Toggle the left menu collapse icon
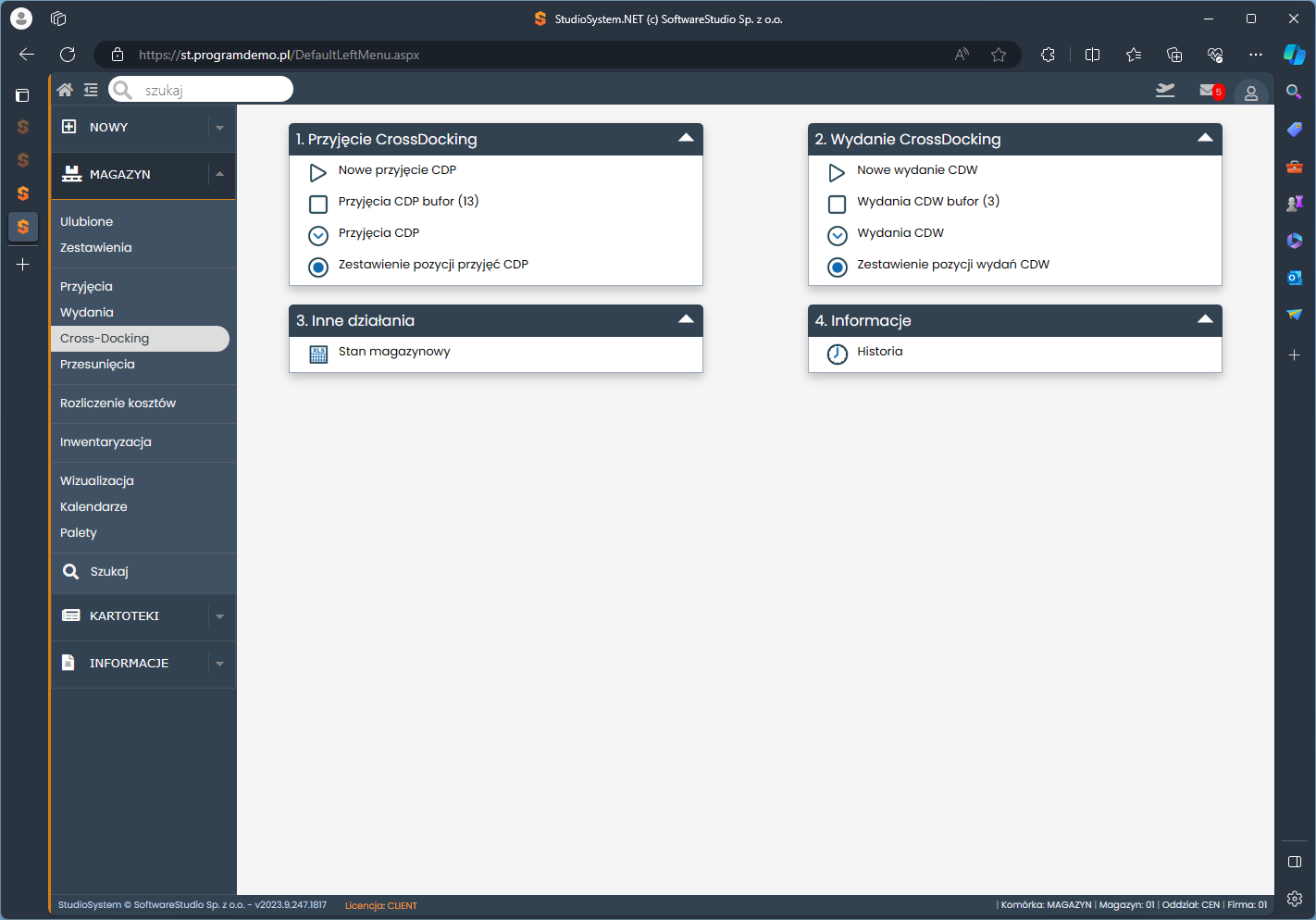 pyautogui.click(x=91, y=90)
